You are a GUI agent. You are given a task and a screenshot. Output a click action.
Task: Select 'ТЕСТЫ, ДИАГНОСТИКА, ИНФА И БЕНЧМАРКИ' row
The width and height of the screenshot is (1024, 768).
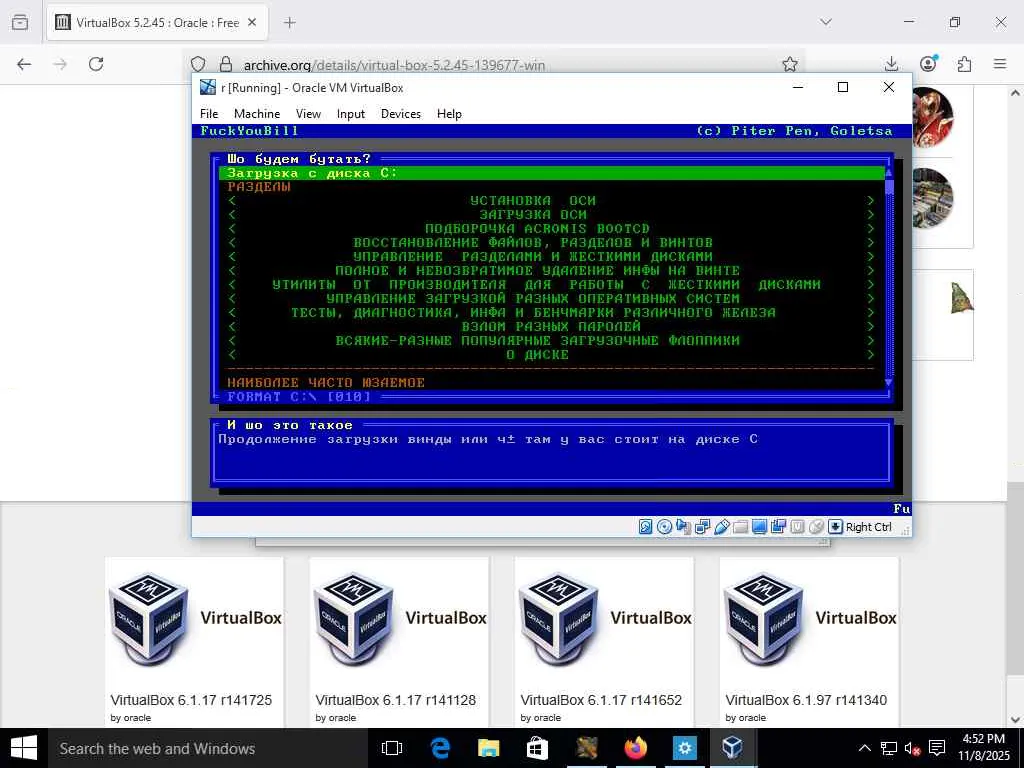pyautogui.click(x=552, y=313)
